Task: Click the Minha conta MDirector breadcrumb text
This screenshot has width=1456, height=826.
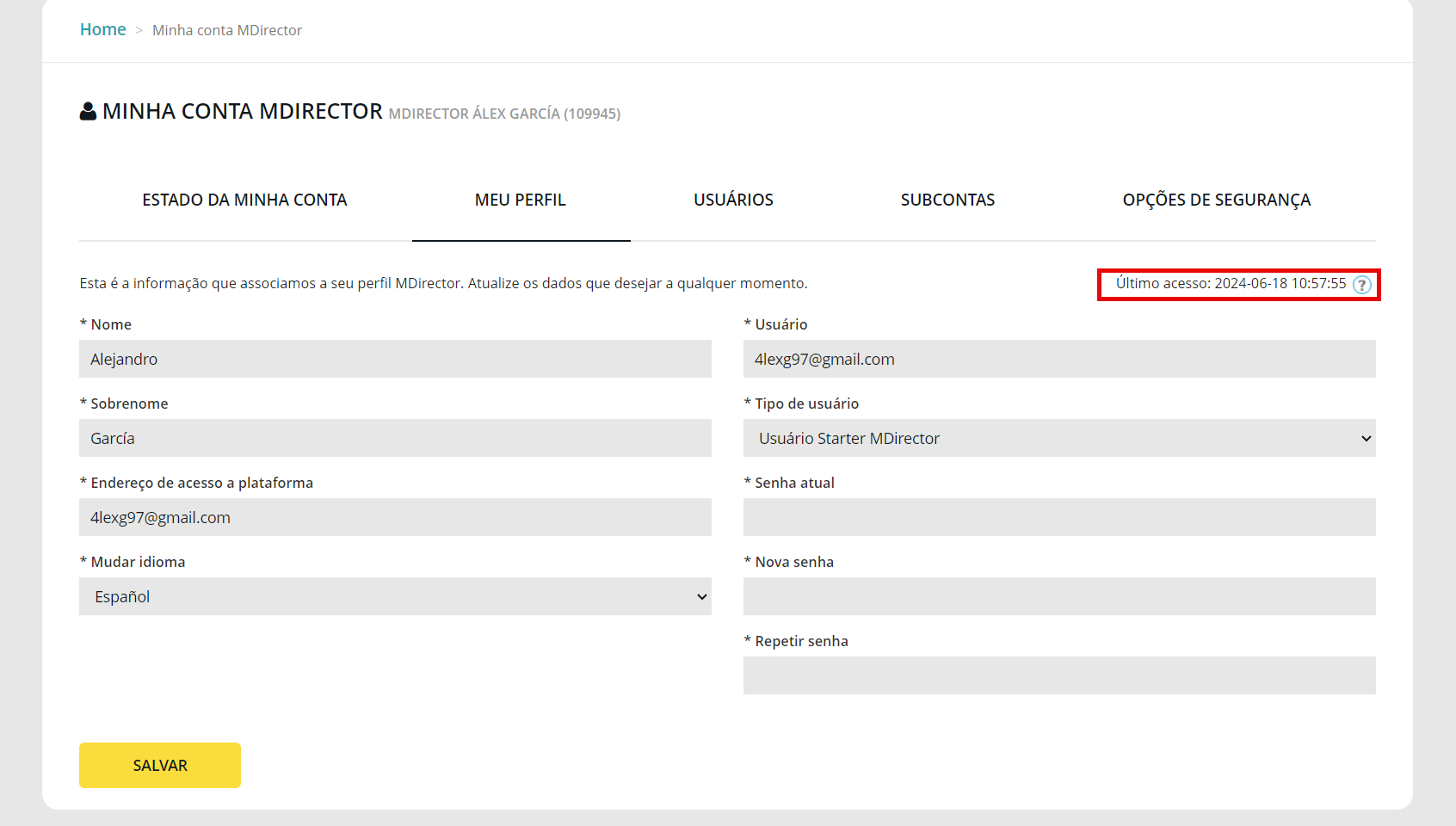Action: point(227,30)
